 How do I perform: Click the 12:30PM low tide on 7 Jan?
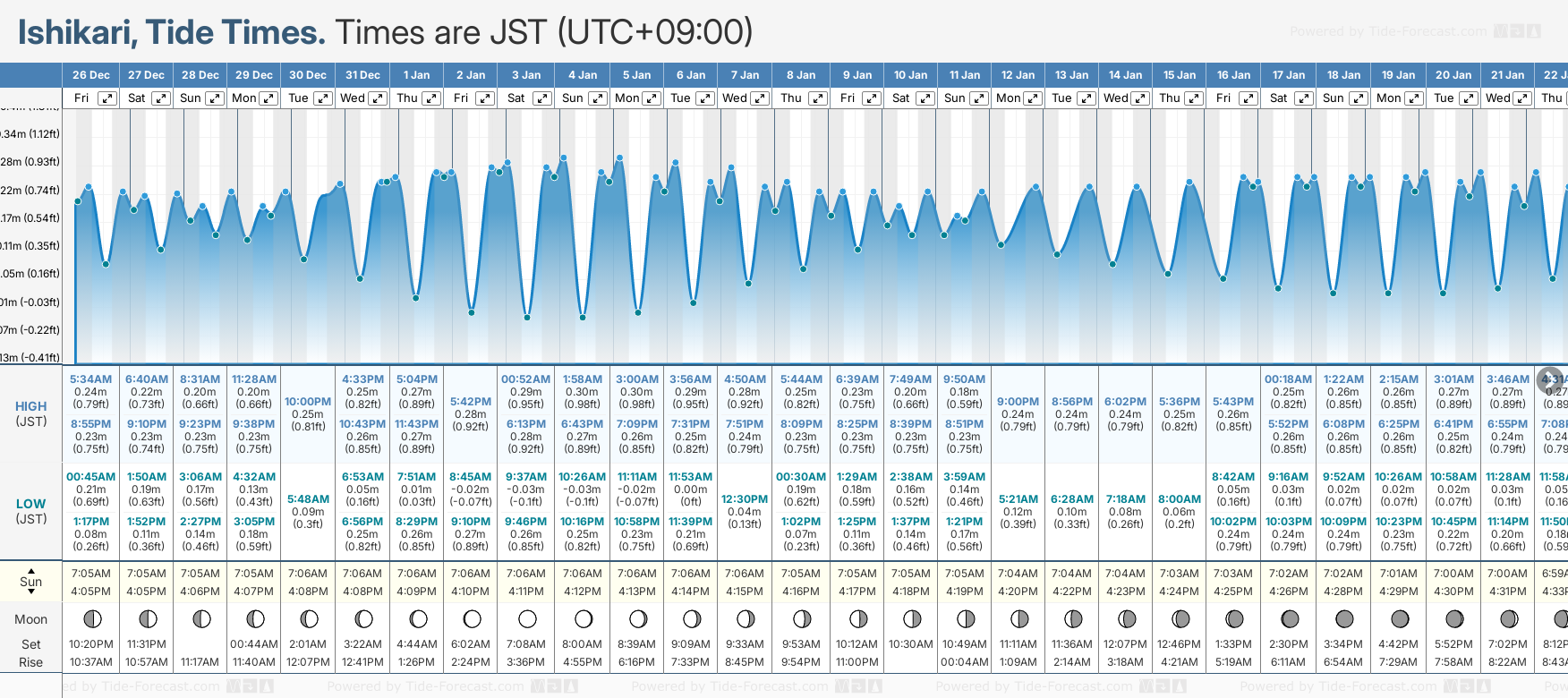[x=745, y=499]
